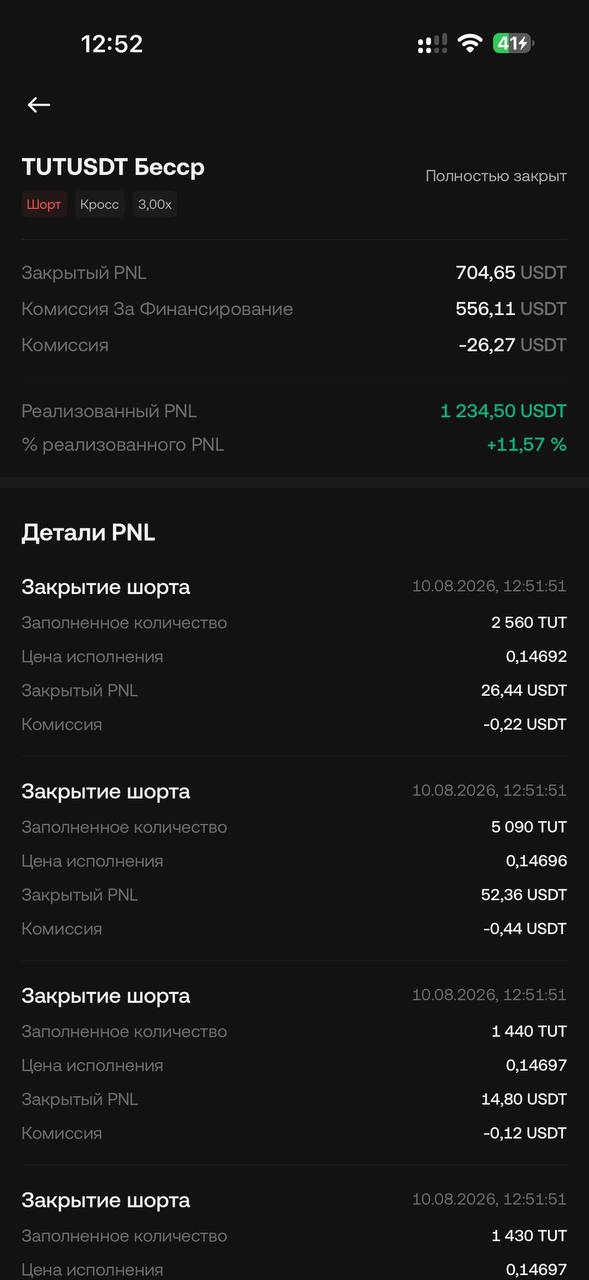The height and width of the screenshot is (1280, 589).
Task: Tap the Комиссия За Финансирование row
Action: pyautogui.click(x=294, y=309)
